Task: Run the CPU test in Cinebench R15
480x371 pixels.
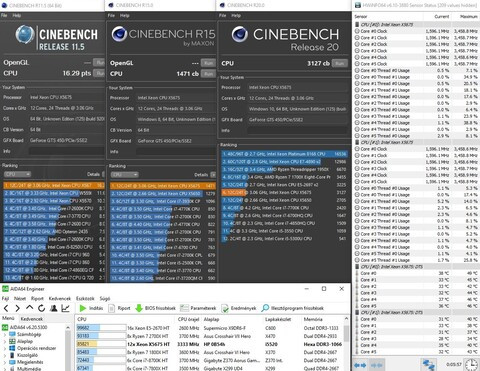Action: (x=208, y=74)
